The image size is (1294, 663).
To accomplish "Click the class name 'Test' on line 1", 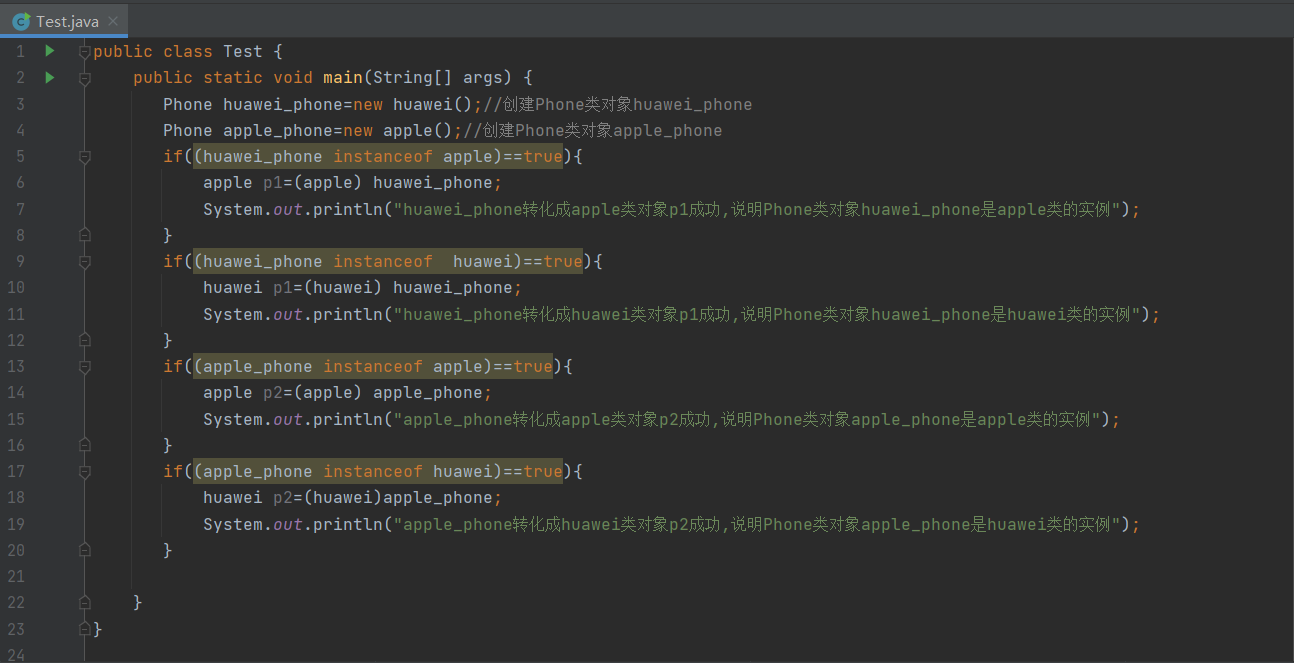I will pos(243,51).
